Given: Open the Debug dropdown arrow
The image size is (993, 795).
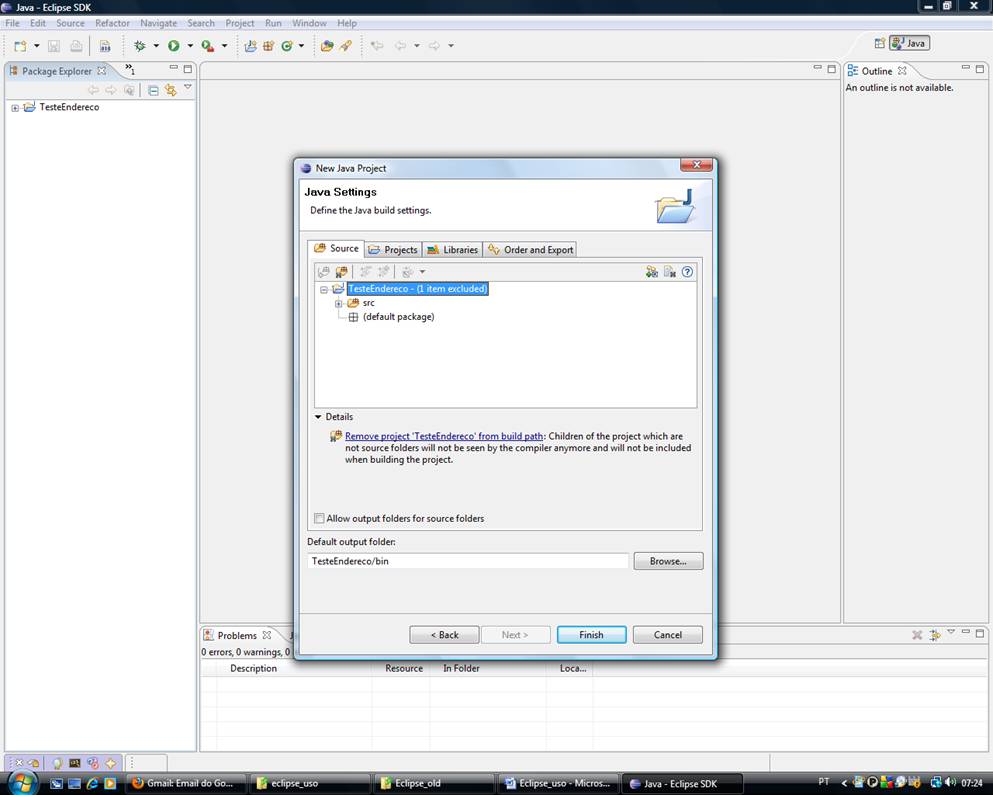Looking at the screenshot, I should 156,46.
